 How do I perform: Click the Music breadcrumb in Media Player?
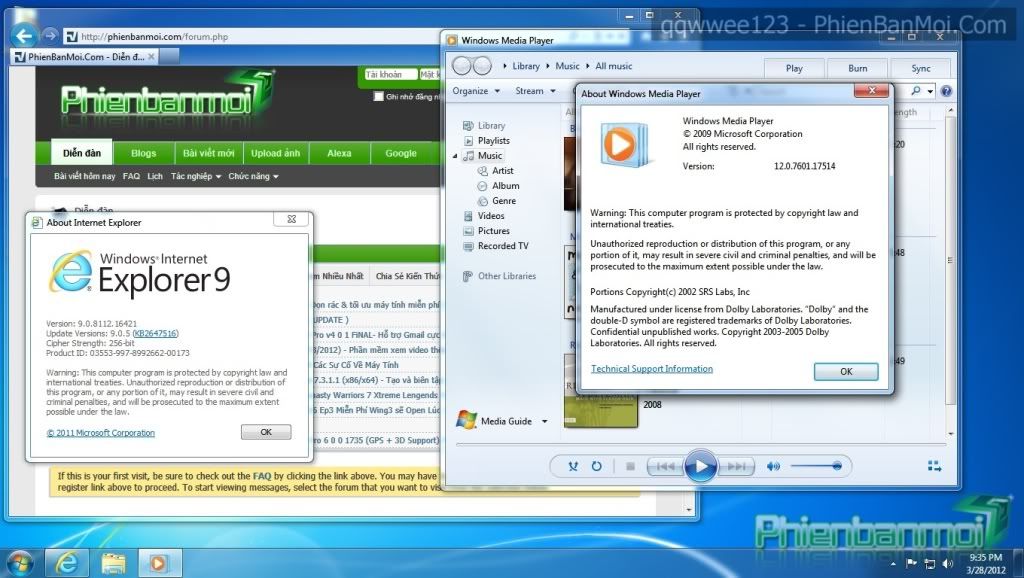click(x=567, y=66)
